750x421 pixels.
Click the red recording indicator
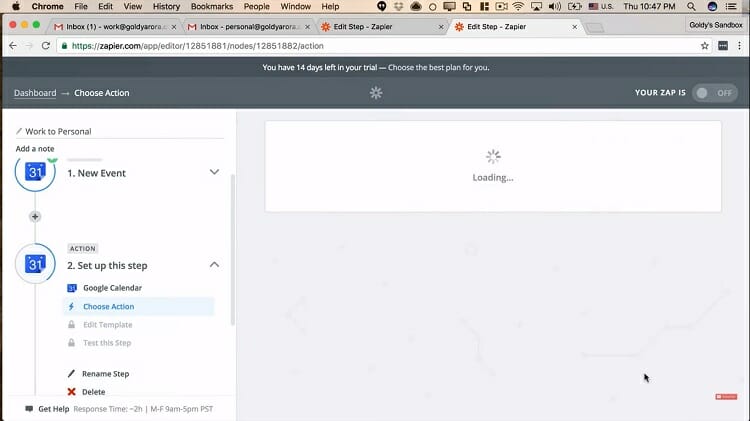(726, 397)
